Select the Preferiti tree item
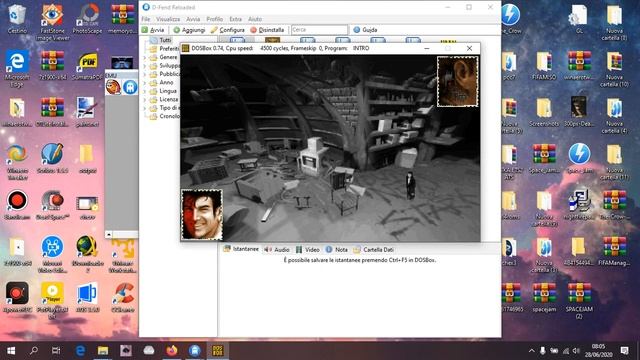Screen dimensions: 640x360 pyautogui.click(x=164, y=49)
